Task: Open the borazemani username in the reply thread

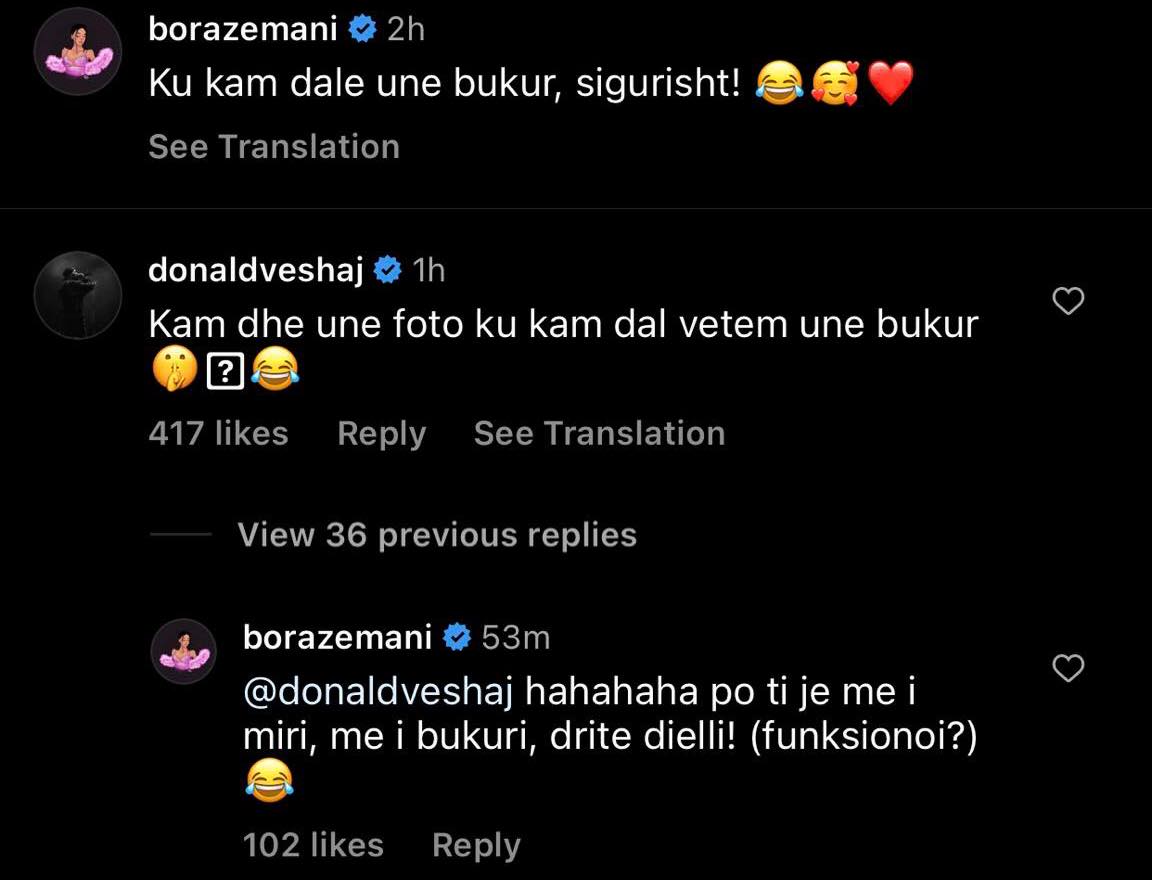Action: pos(337,637)
